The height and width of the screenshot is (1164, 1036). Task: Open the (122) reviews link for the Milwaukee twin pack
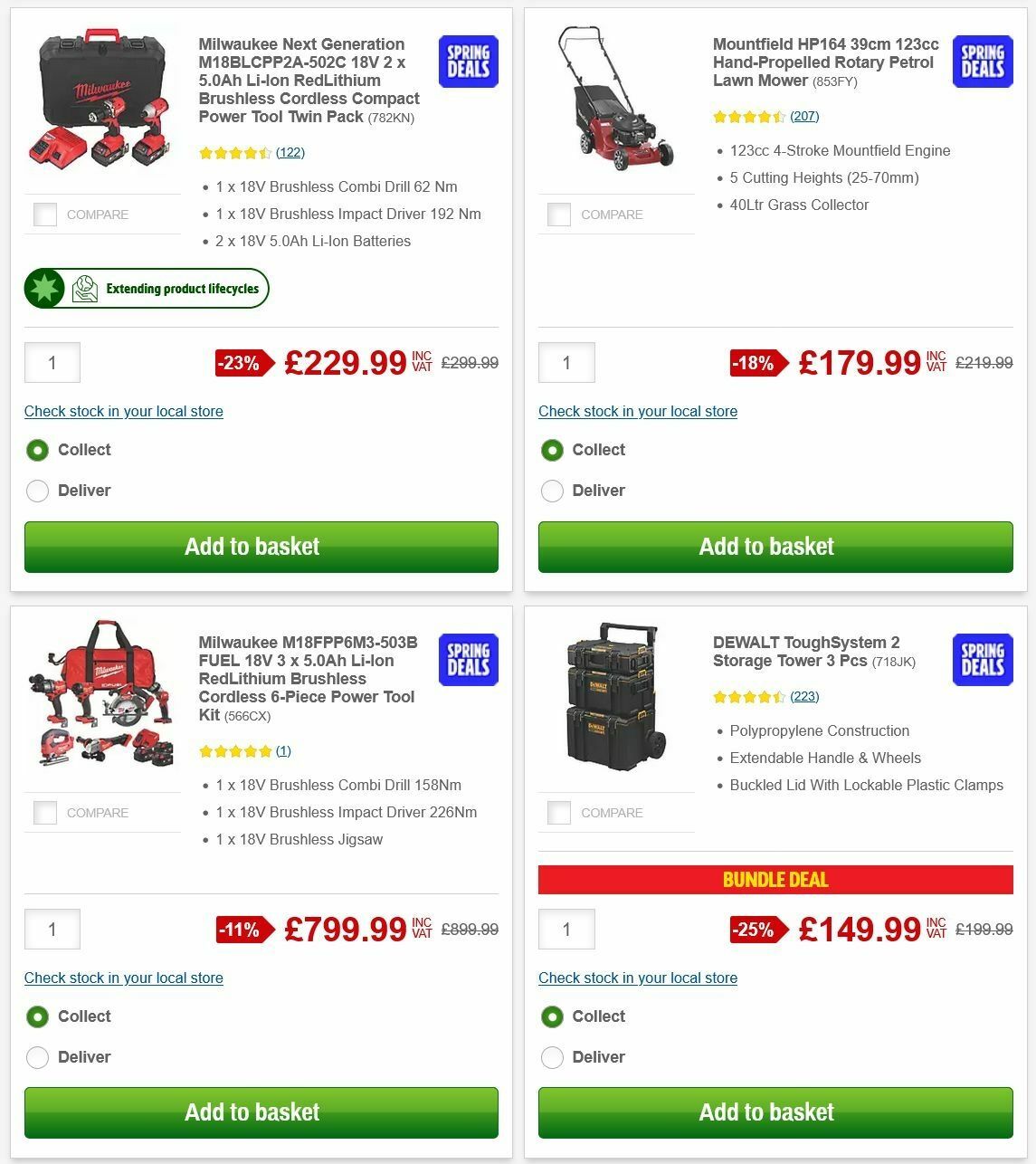coord(290,152)
